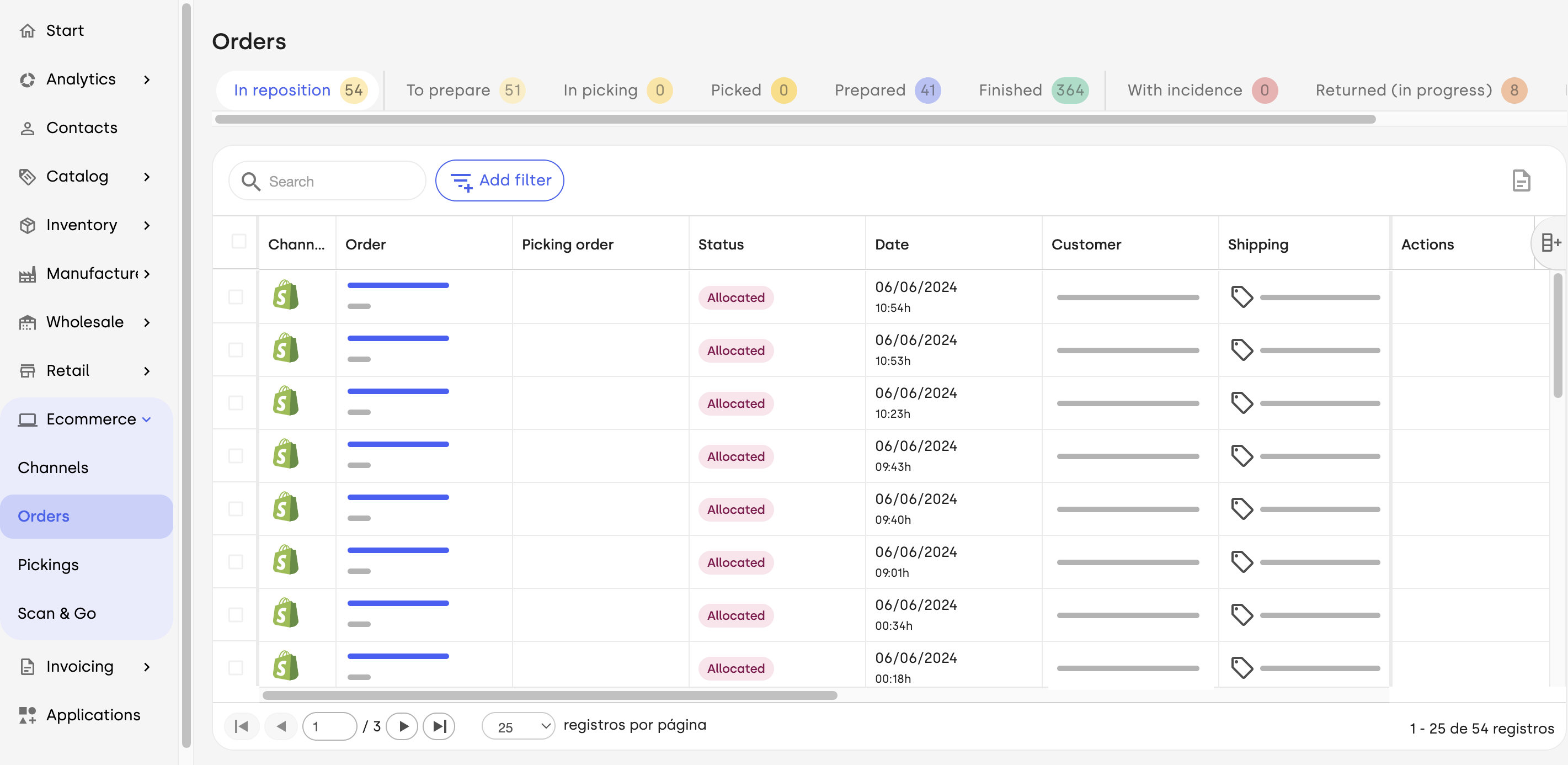Focus the orders Search field

coord(328,181)
